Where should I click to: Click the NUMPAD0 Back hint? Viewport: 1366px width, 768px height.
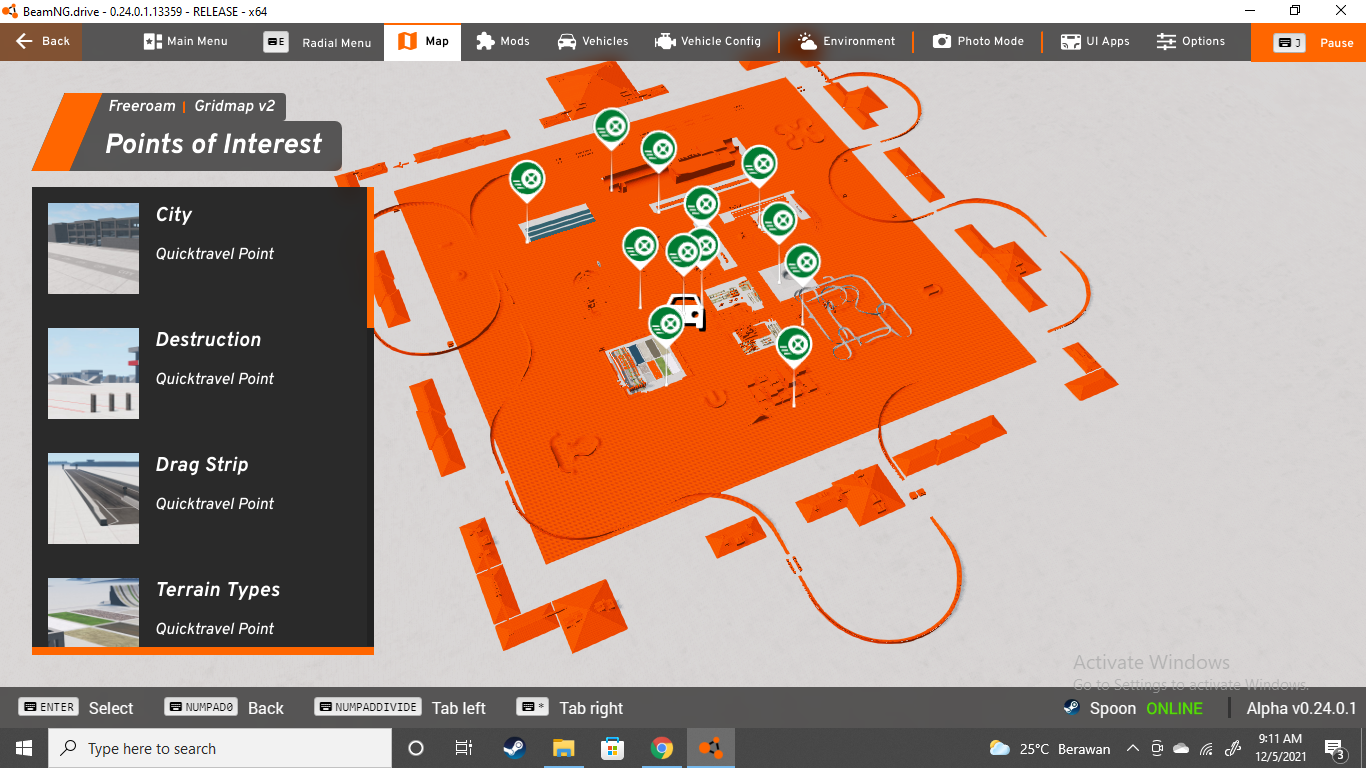[224, 707]
